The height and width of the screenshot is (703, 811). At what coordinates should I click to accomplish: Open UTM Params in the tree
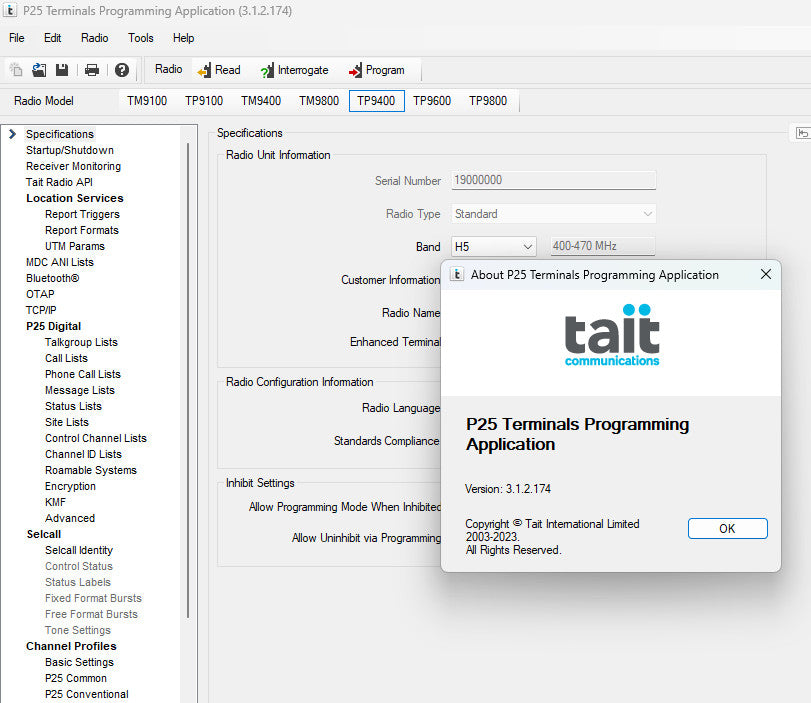[74, 246]
